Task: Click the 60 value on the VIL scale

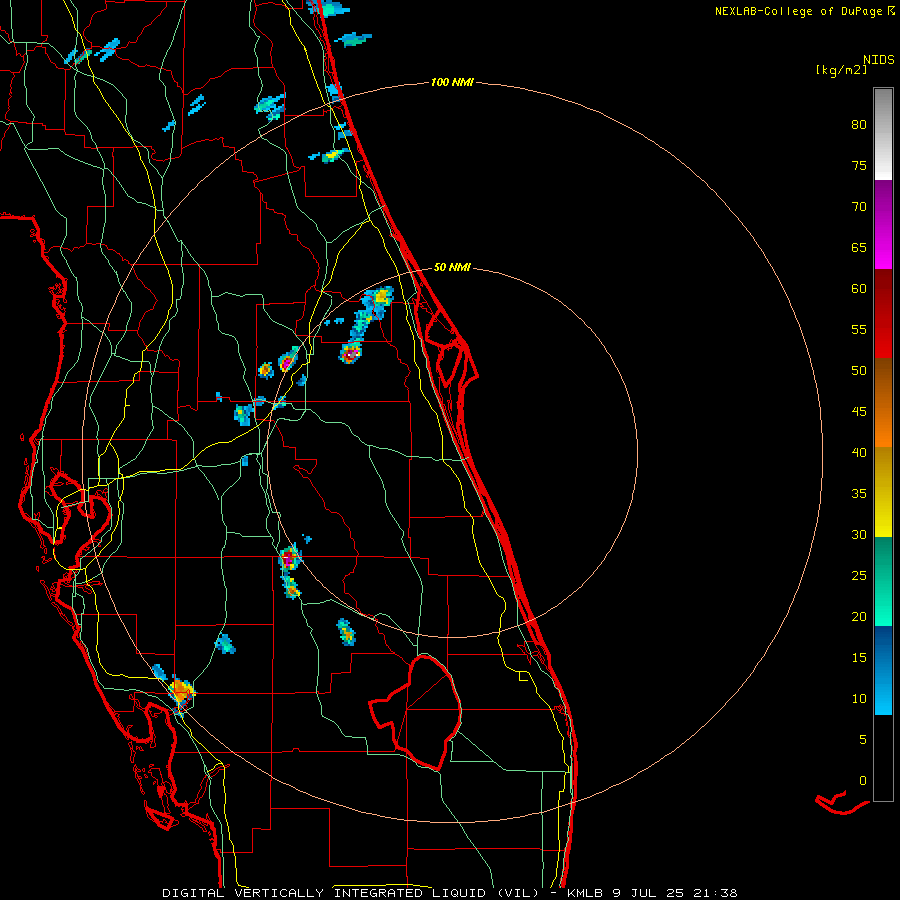Action: 859,288
